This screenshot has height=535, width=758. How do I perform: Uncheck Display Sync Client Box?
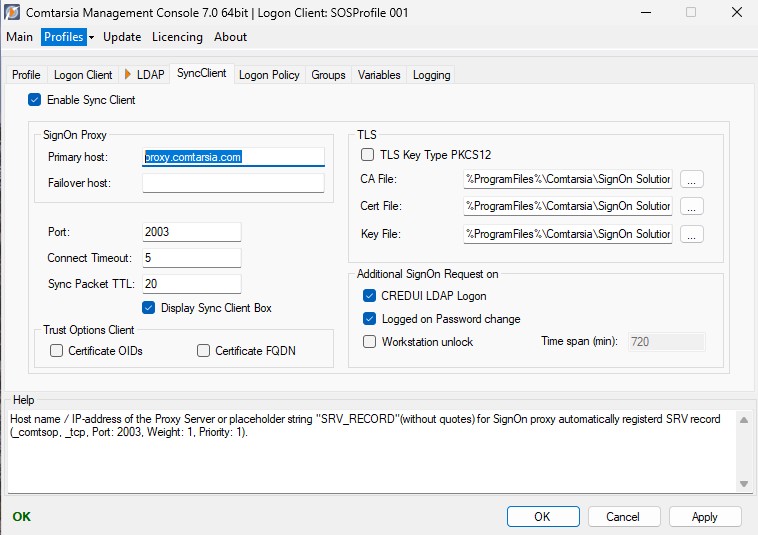point(149,308)
